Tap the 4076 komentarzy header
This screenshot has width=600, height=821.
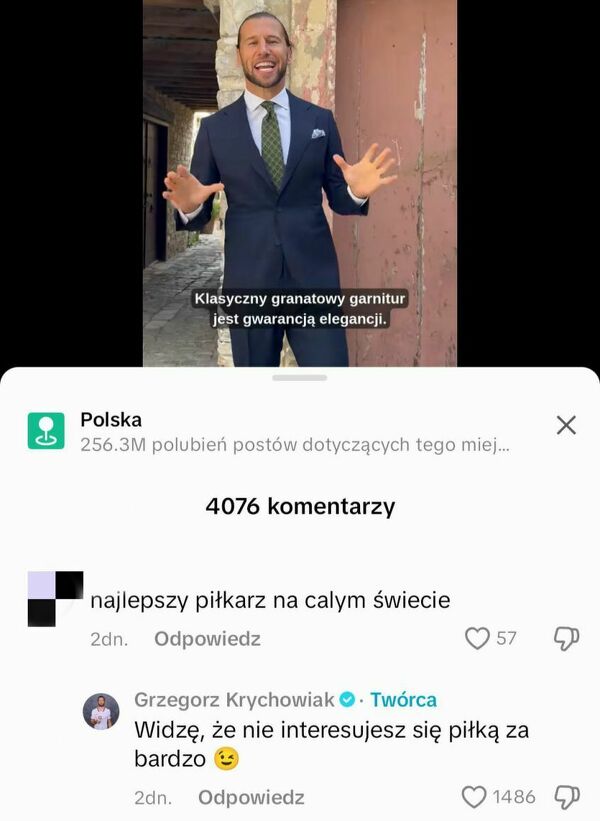coord(300,506)
